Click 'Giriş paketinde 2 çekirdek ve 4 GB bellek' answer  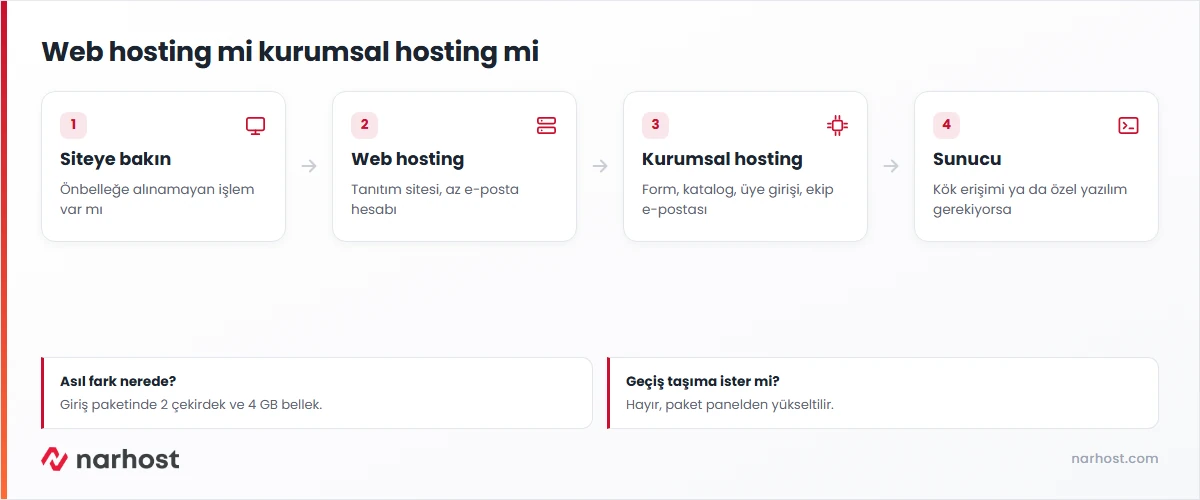pos(191,405)
